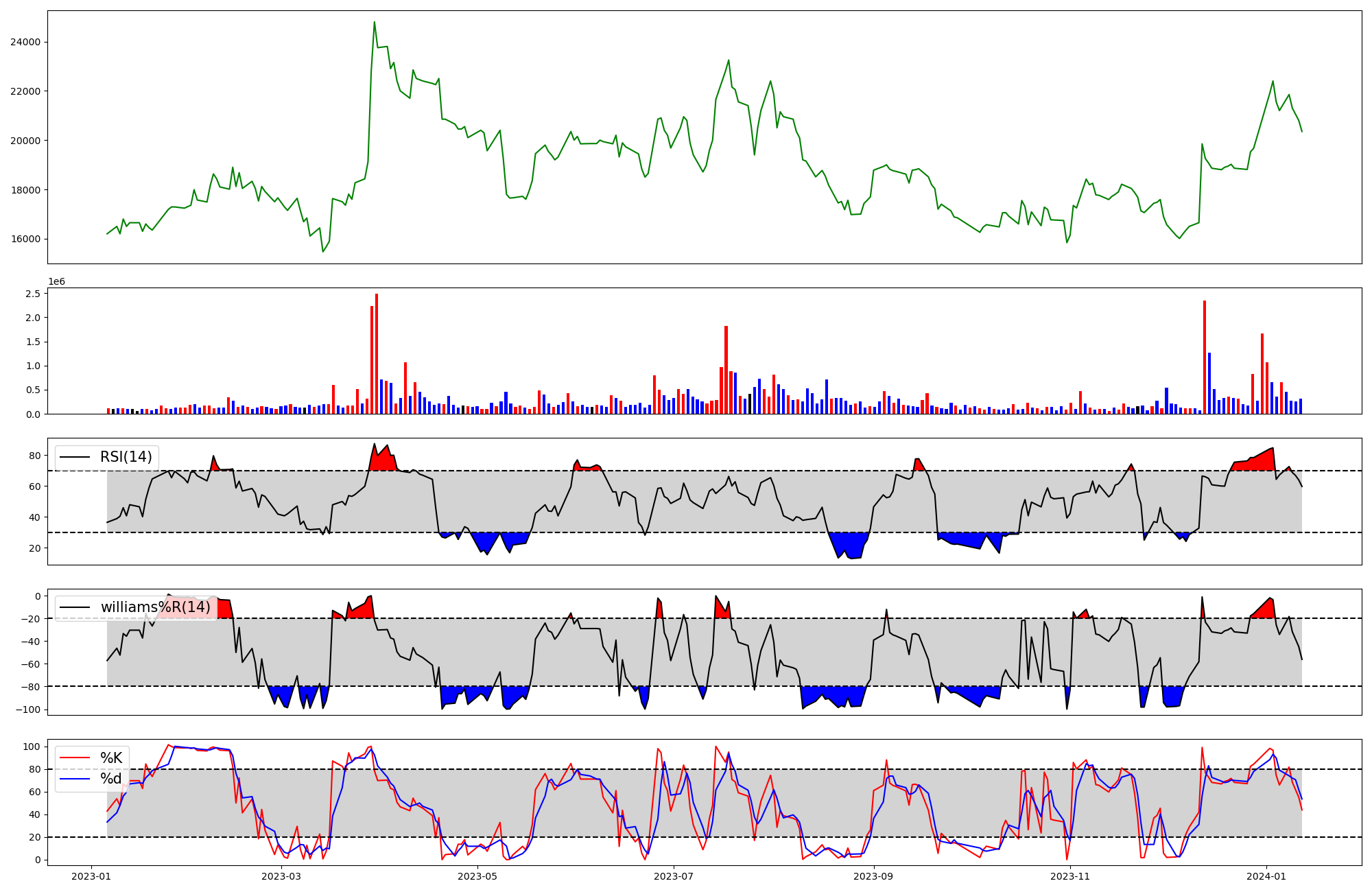Viewport: 1372px width, 892px height.
Task: Click the 0 label on stochastic panel axis
Action: click(x=38, y=860)
